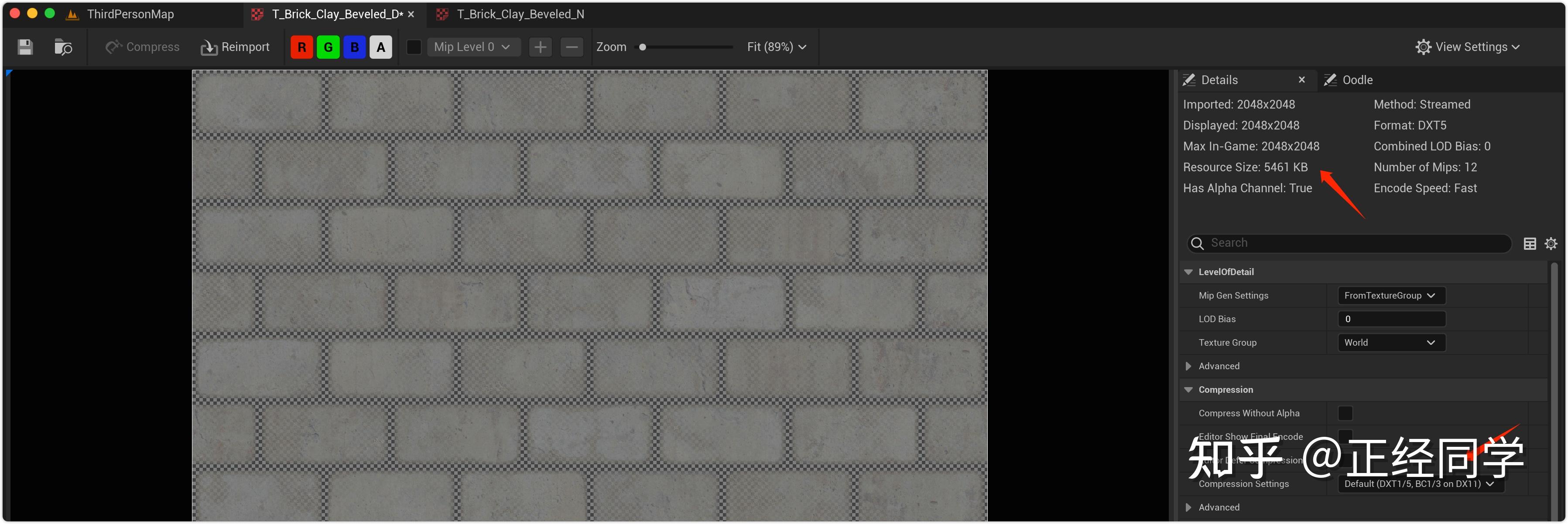Click the Browse to asset icon

pyautogui.click(x=63, y=47)
